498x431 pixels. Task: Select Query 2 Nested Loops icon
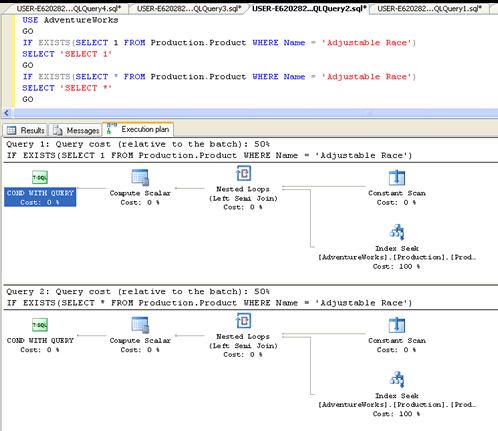pyautogui.click(x=243, y=321)
